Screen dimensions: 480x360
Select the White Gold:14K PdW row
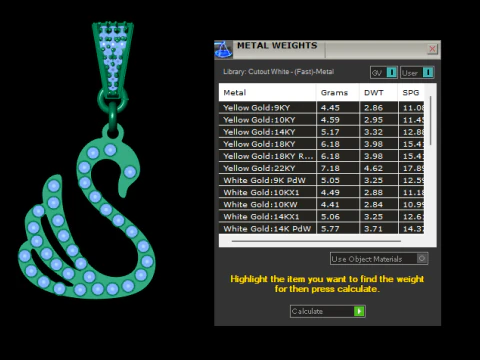[322, 229]
